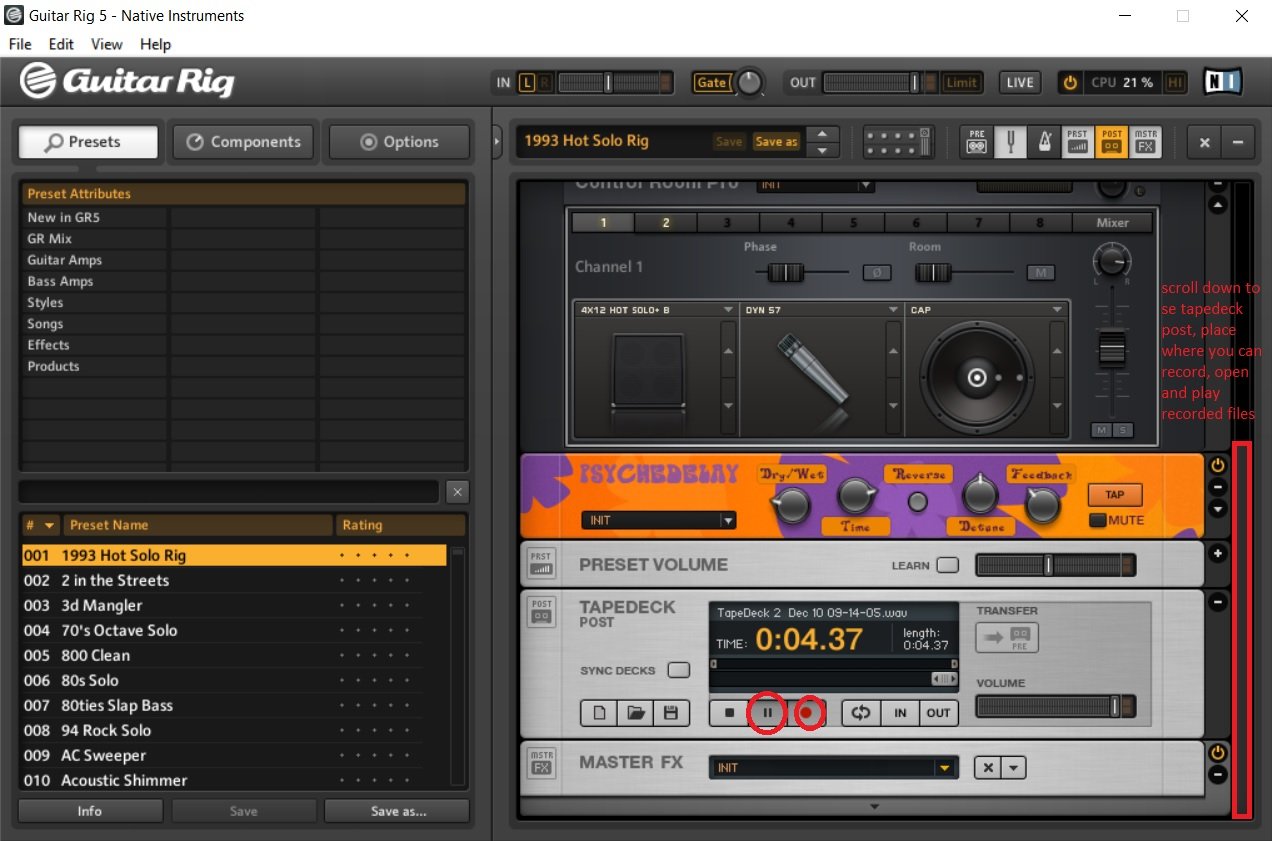Save the Tapedeck recording to disk
Viewport: 1272px width, 841px height.
tap(670, 713)
